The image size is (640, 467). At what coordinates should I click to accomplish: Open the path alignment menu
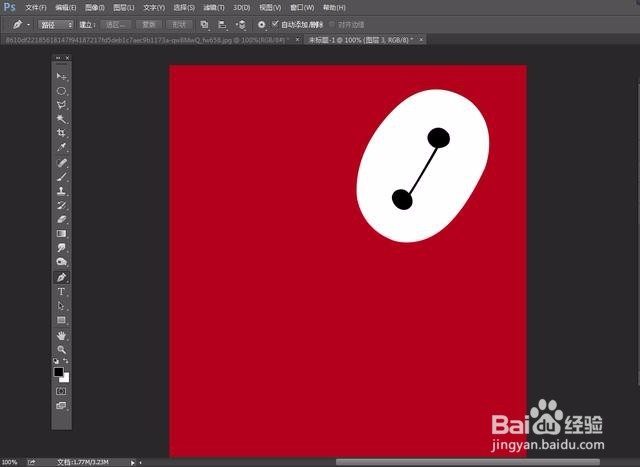(x=222, y=25)
